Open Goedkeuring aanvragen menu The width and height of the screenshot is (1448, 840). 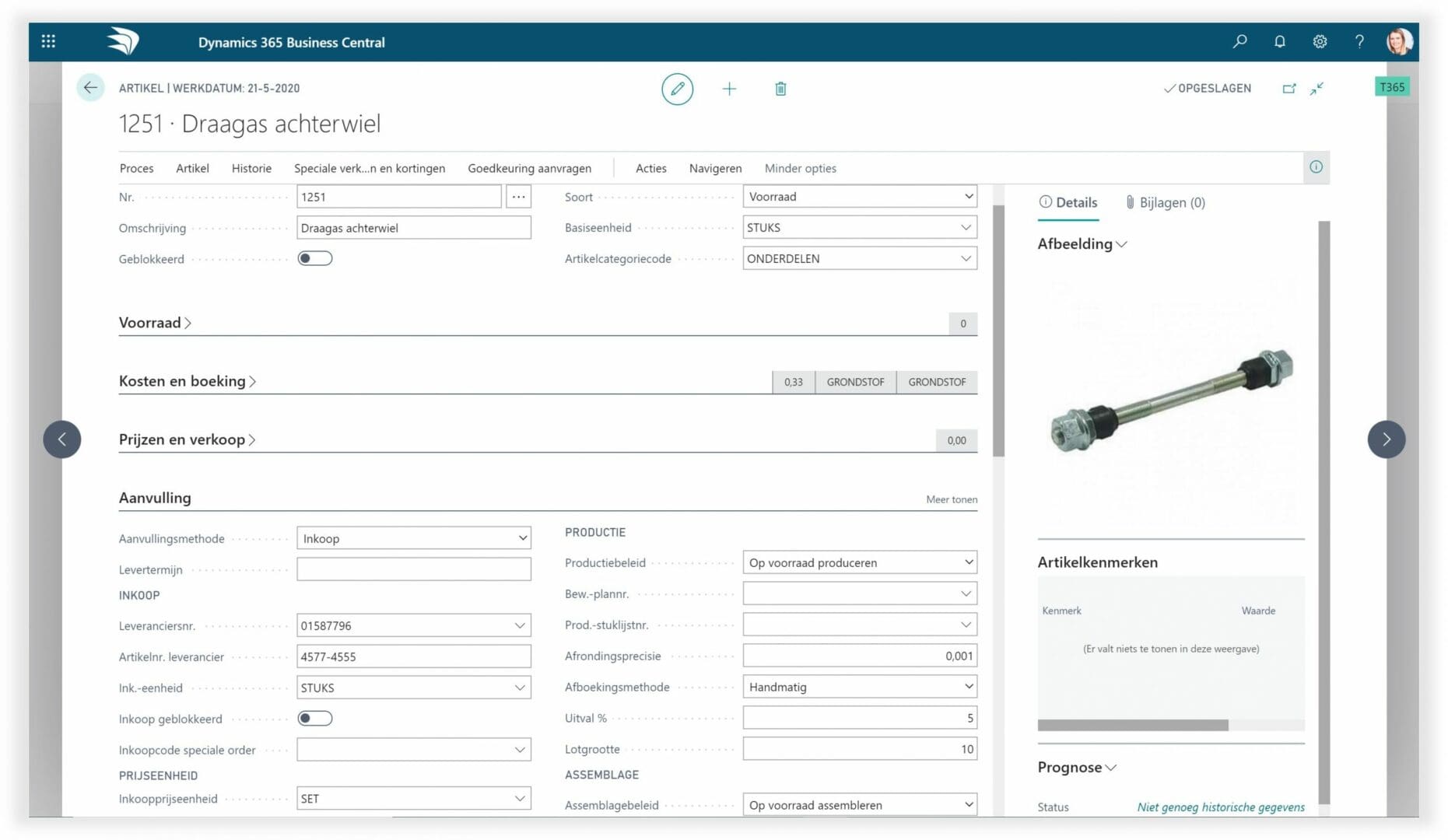529,168
